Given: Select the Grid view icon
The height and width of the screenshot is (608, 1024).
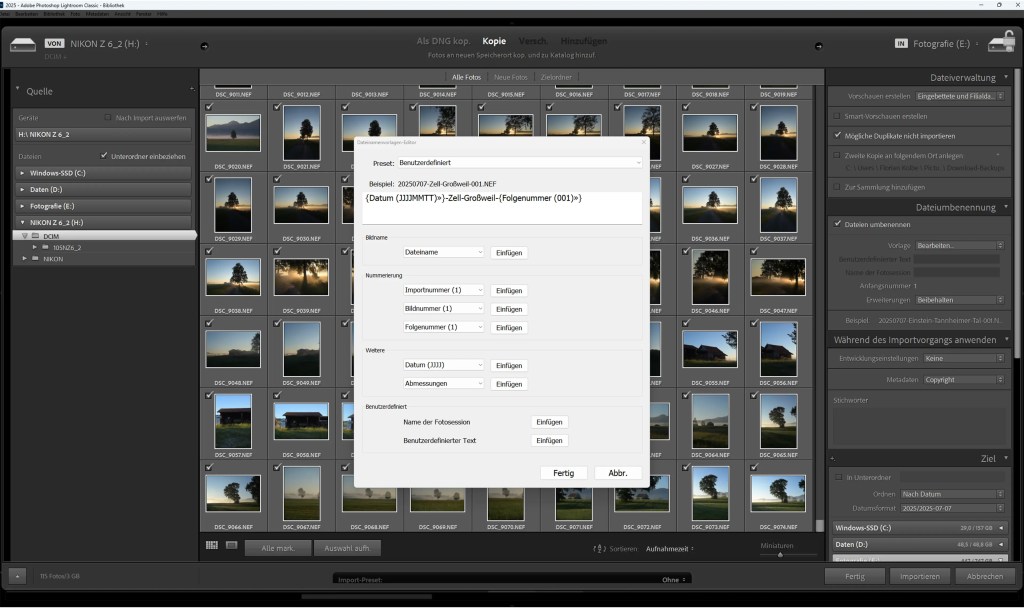Looking at the screenshot, I should tap(214, 544).
